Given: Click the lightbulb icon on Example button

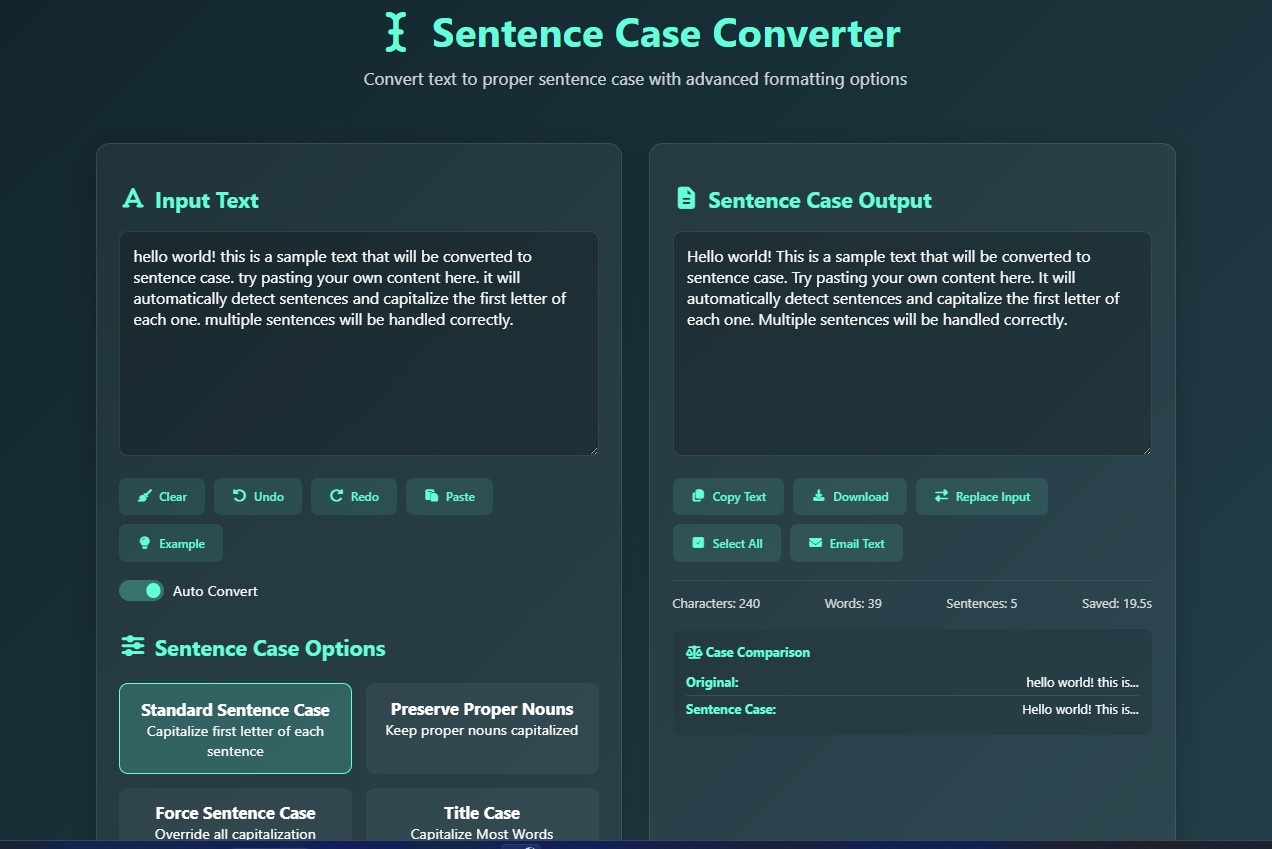Looking at the screenshot, I should (147, 543).
